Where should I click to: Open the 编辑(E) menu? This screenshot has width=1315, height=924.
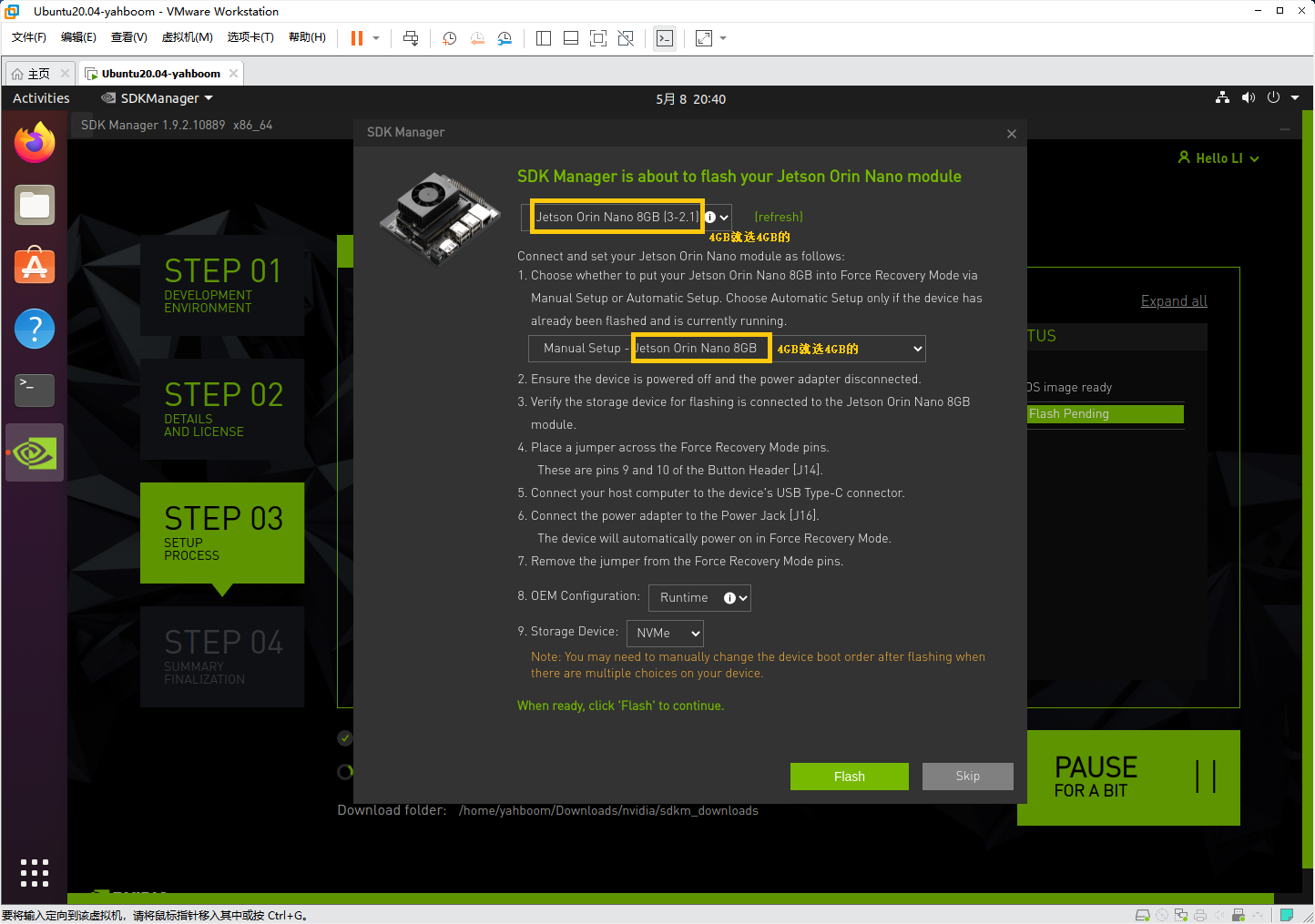point(78,37)
